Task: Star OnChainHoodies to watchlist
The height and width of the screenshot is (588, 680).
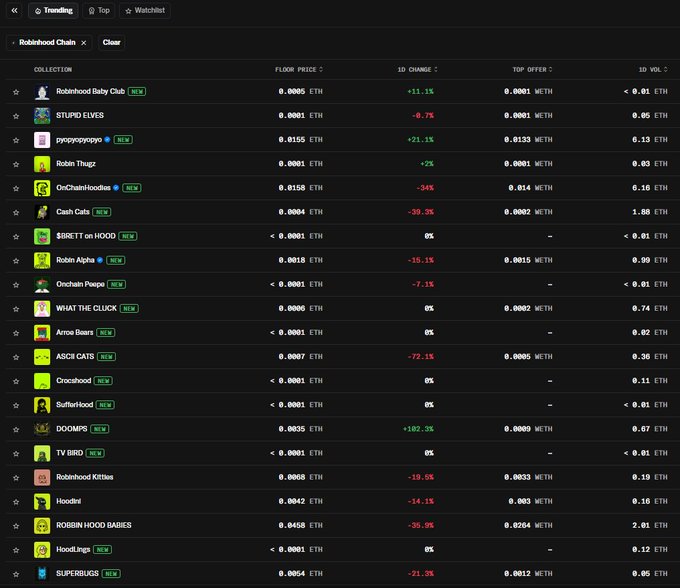Action: (x=16, y=188)
